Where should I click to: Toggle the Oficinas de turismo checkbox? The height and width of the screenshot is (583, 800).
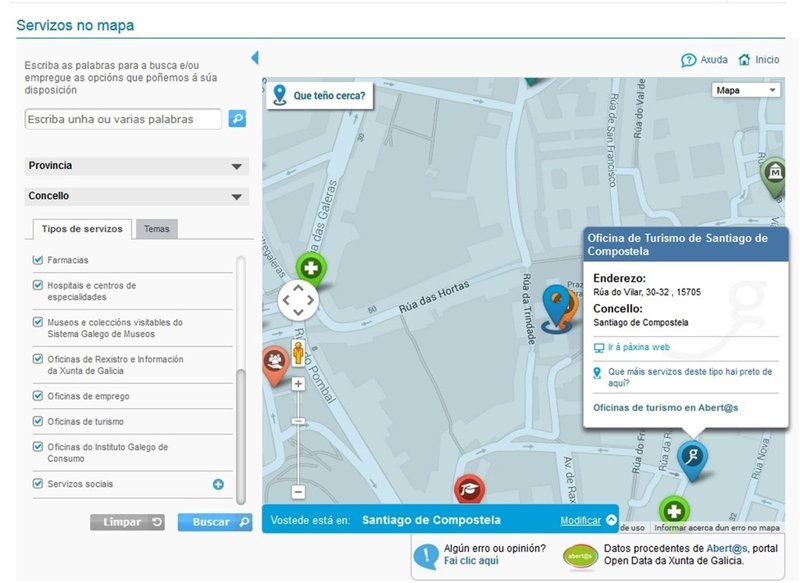38,422
